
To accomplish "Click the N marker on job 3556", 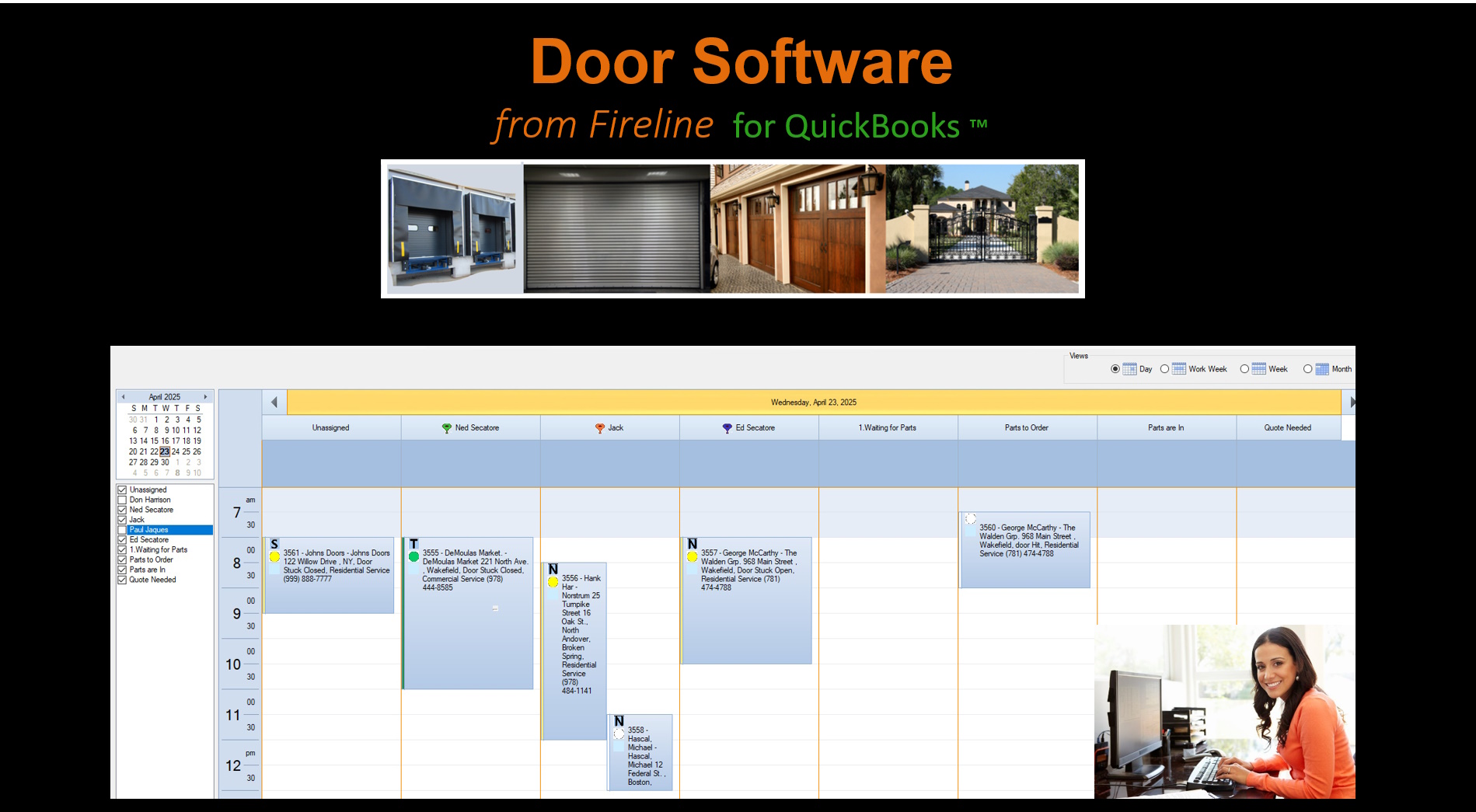I will pos(553,570).
